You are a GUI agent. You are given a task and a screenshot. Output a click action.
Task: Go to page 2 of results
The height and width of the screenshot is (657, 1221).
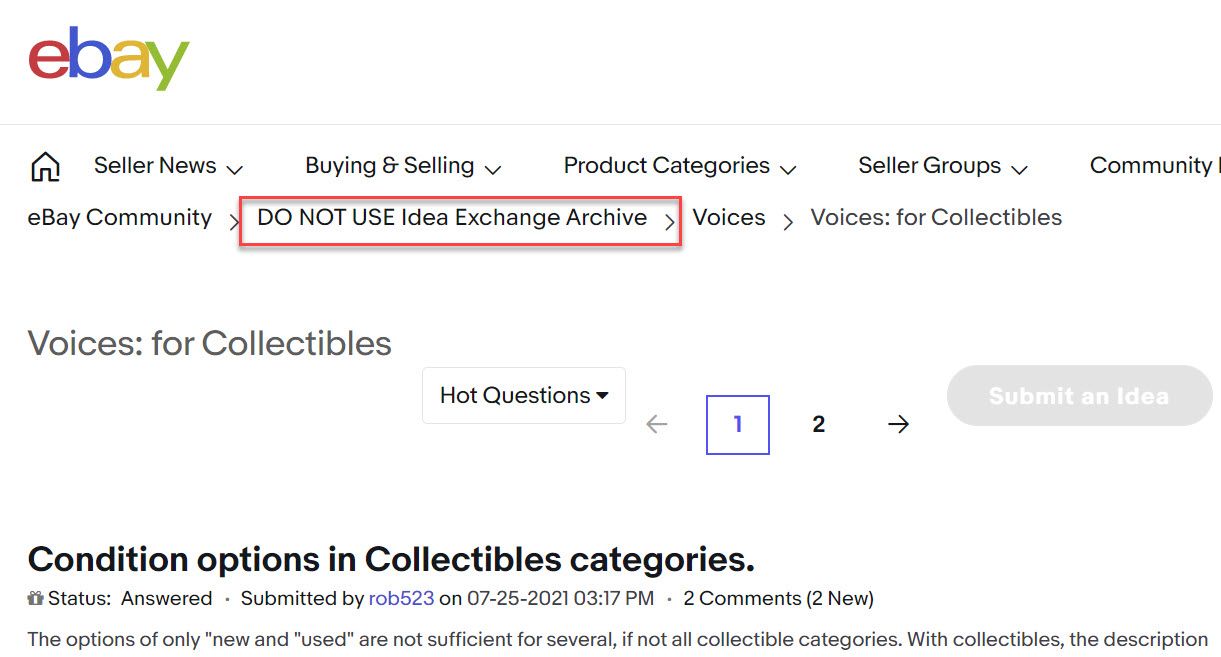(x=818, y=425)
